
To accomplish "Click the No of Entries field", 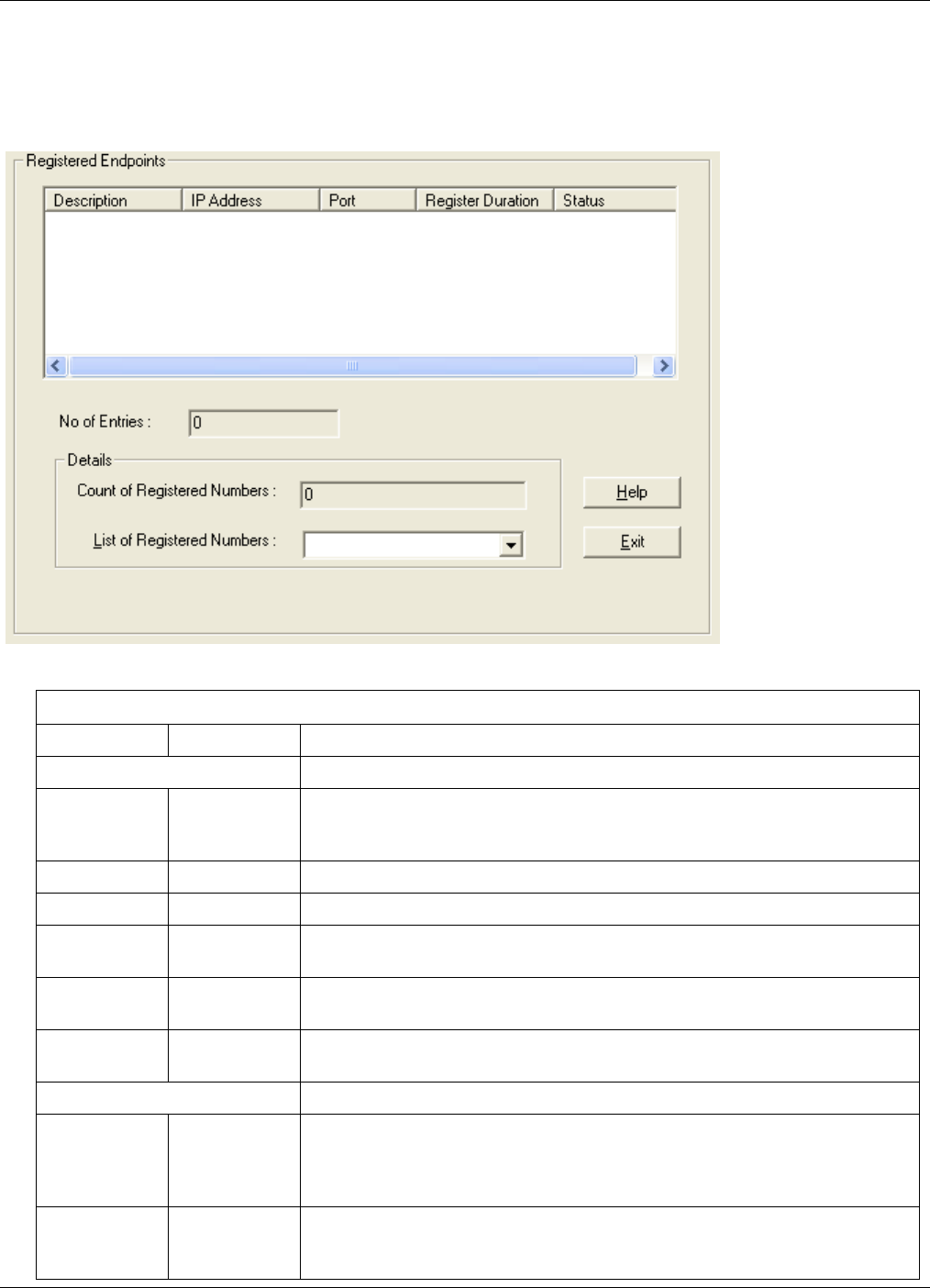I will pyautogui.click(x=263, y=423).
